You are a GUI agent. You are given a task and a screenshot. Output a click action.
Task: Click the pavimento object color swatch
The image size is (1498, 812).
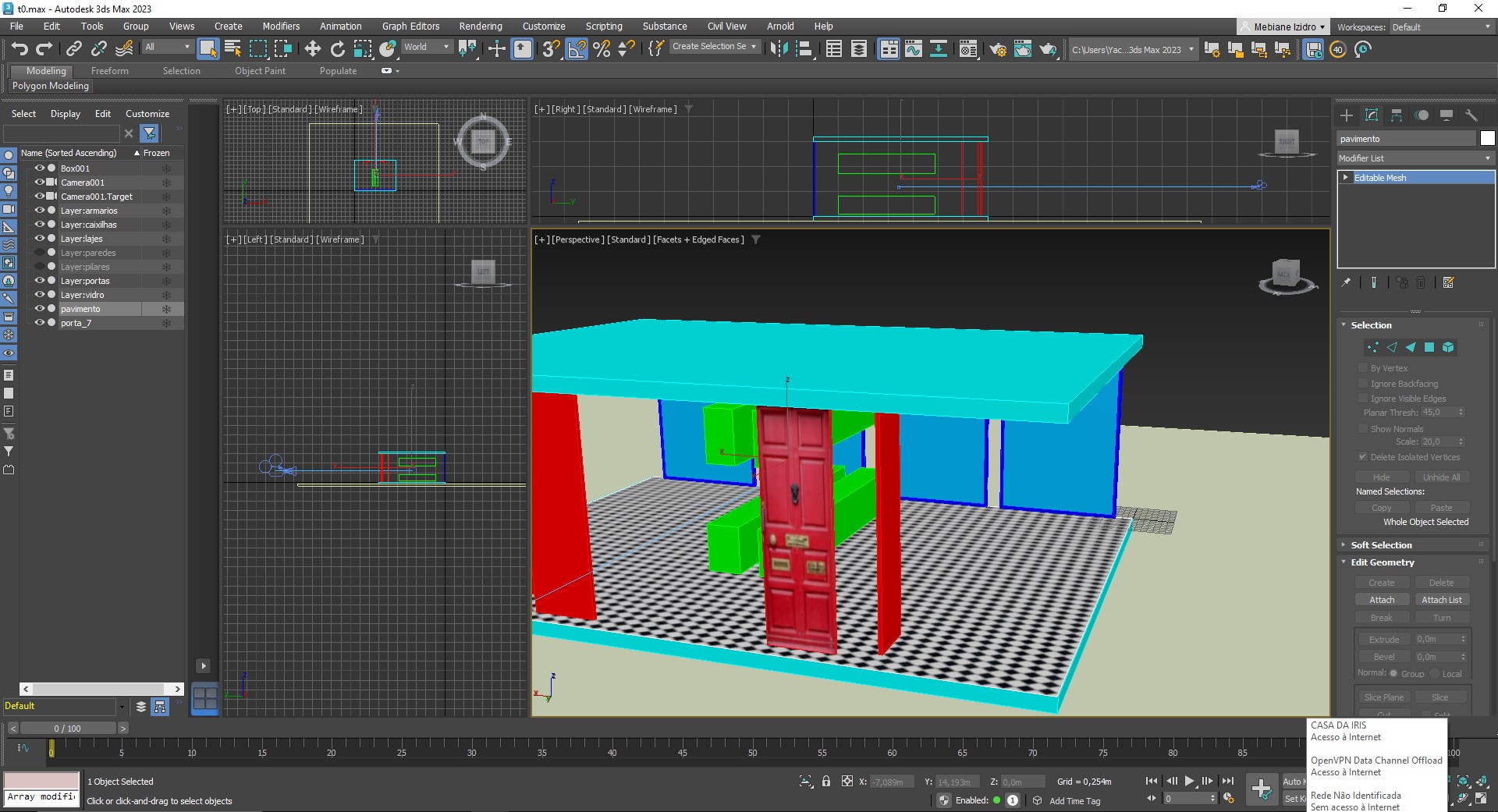[1487, 139]
